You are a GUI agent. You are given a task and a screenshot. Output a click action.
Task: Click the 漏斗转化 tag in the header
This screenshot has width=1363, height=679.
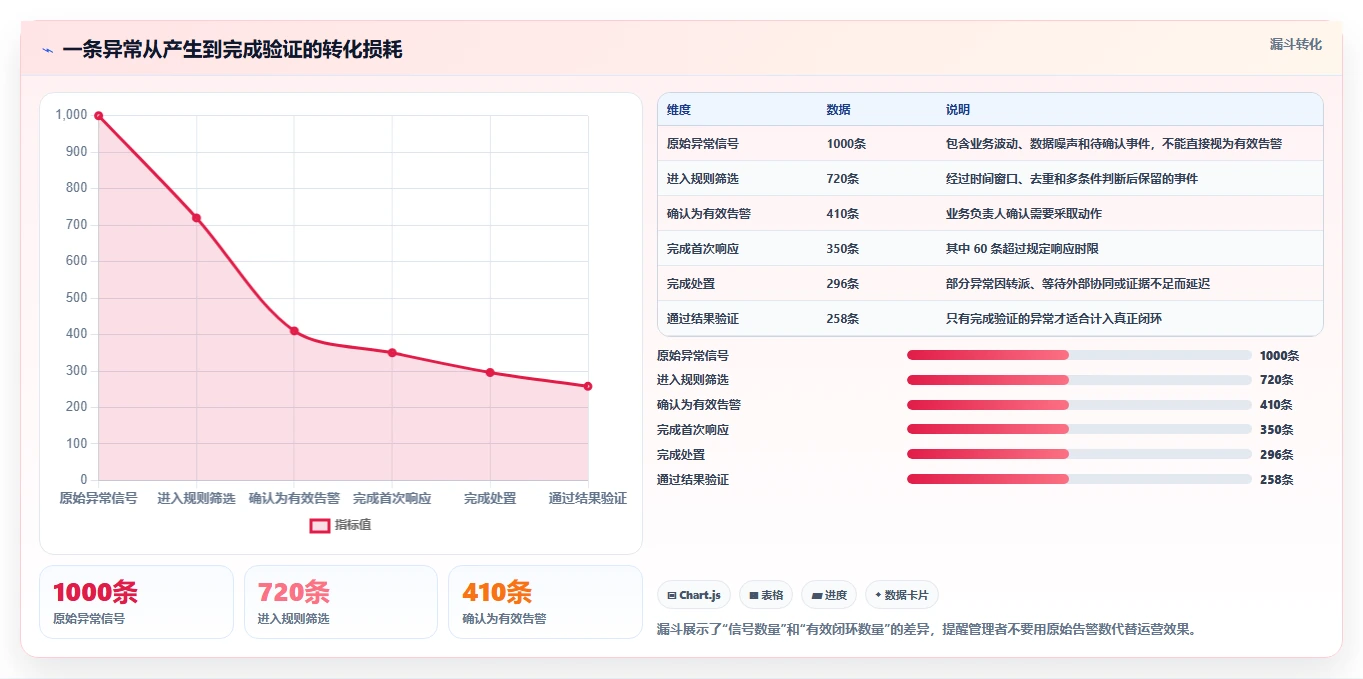1296,44
